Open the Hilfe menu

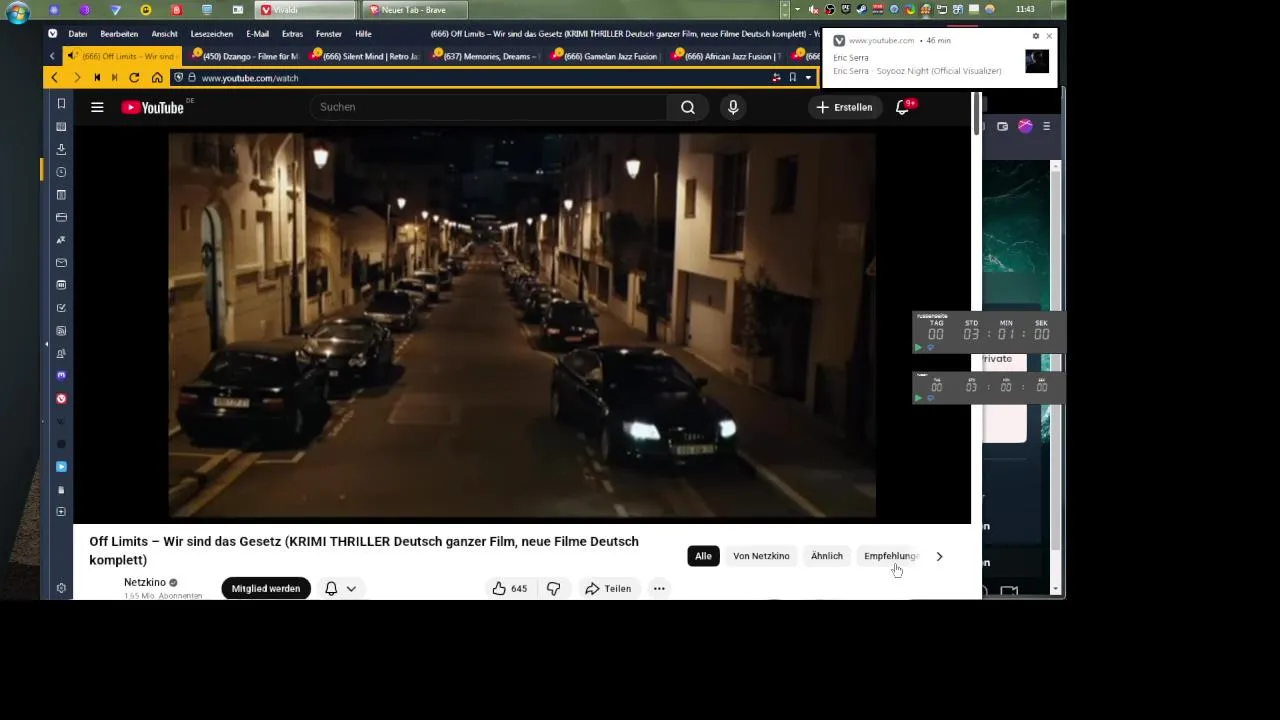coord(363,34)
